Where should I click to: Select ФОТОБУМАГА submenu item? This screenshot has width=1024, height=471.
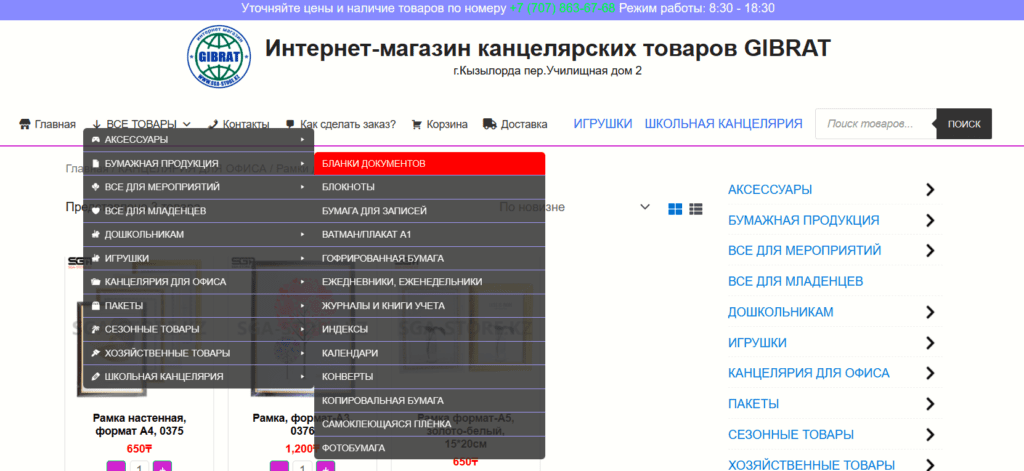tap(430, 448)
